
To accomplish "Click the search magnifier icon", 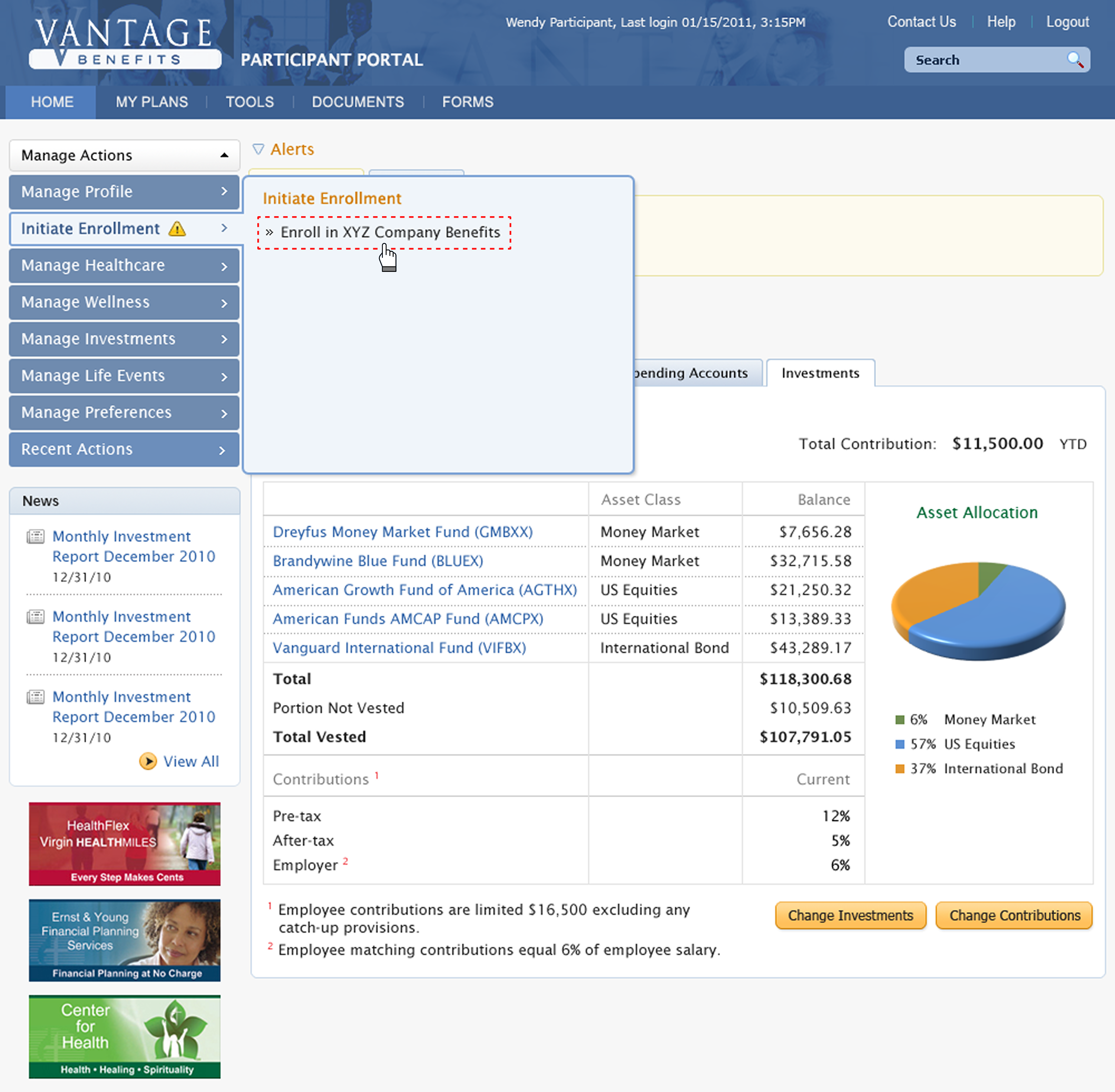I will click(1074, 60).
